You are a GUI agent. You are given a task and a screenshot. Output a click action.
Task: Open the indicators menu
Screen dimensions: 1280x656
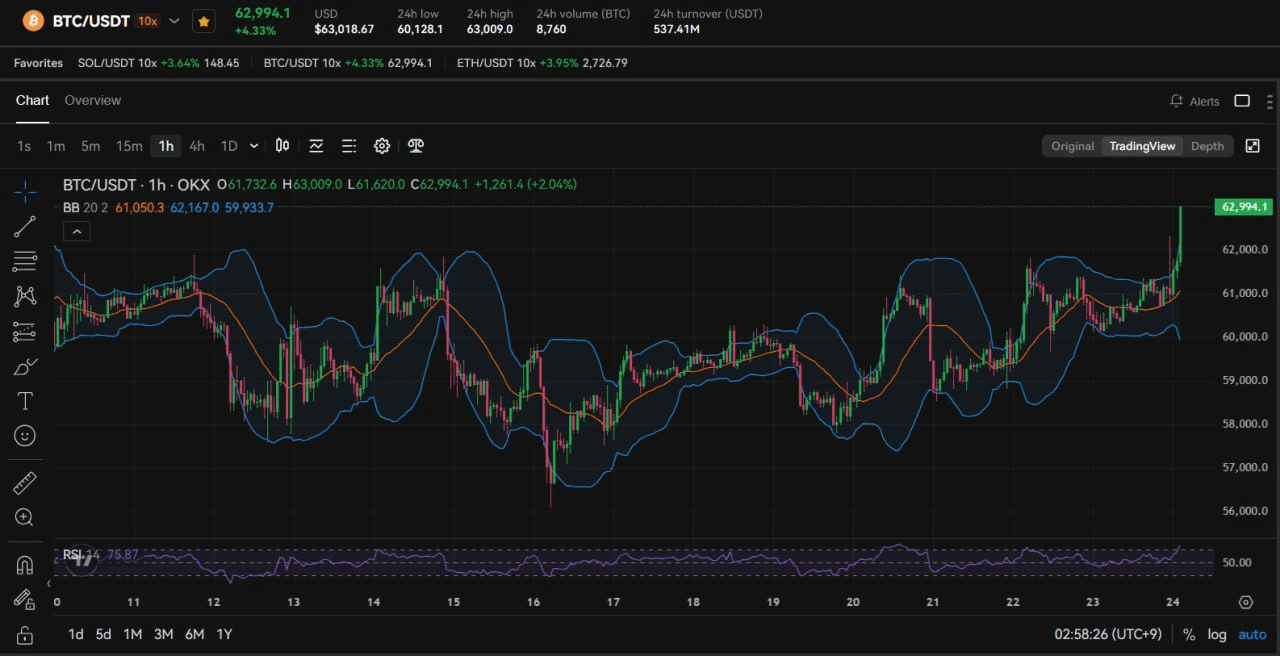point(316,146)
